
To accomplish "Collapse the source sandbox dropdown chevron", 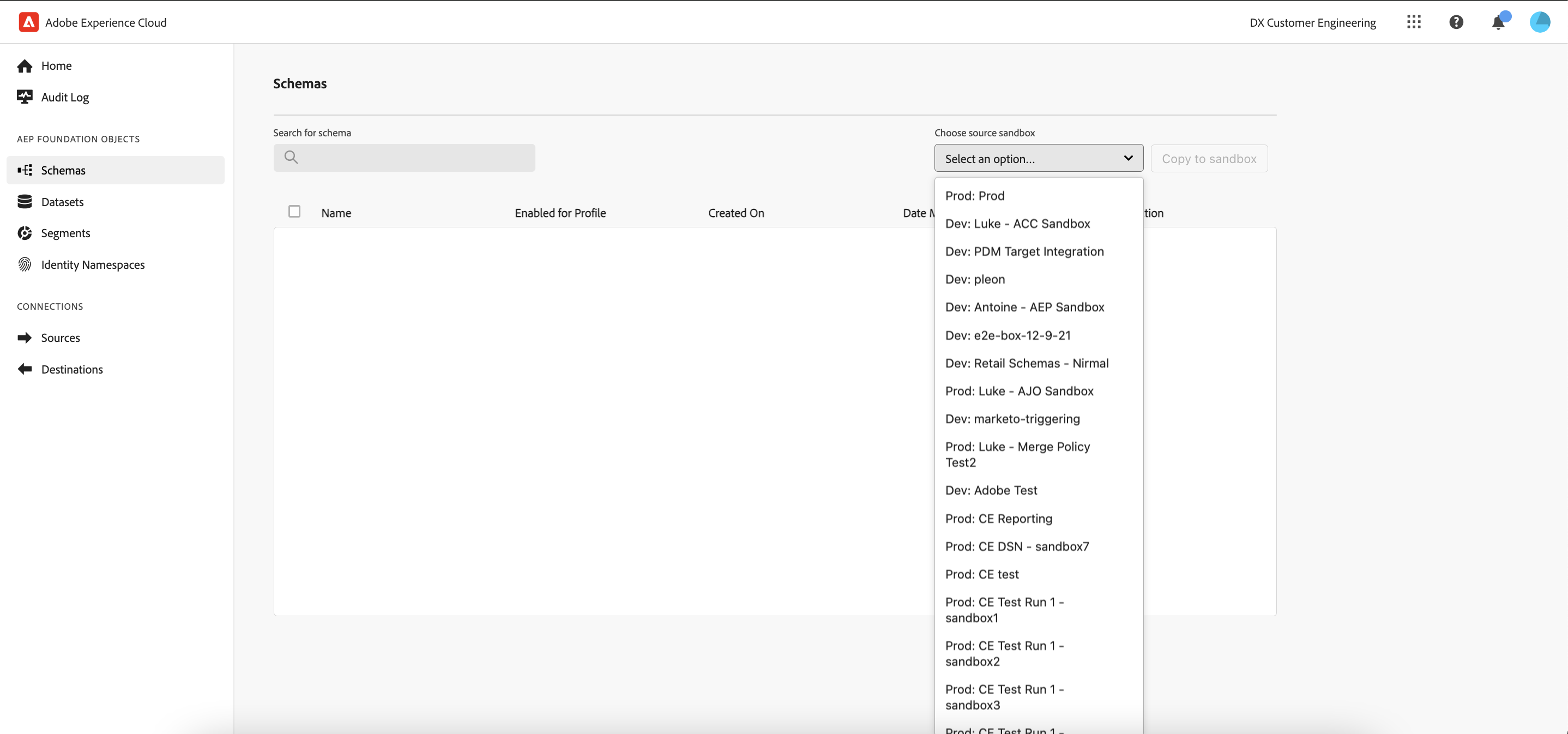I will coord(1128,158).
